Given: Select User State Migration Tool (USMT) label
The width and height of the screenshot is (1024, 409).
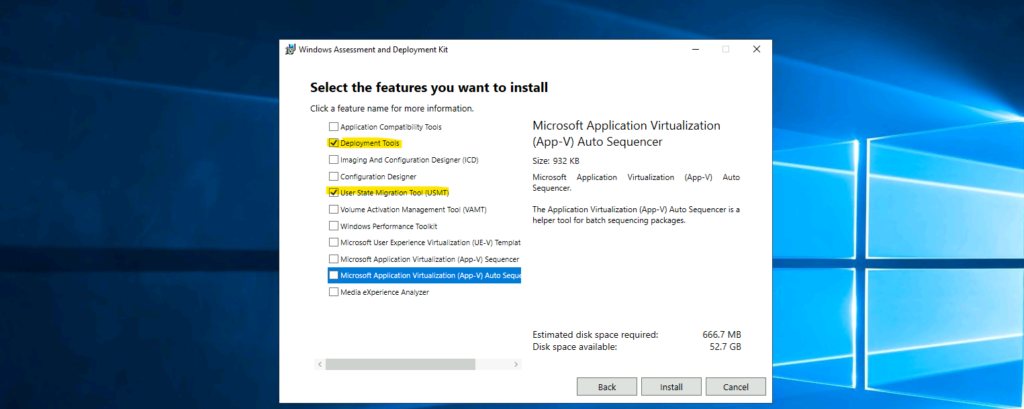Looking at the screenshot, I should point(394,193).
